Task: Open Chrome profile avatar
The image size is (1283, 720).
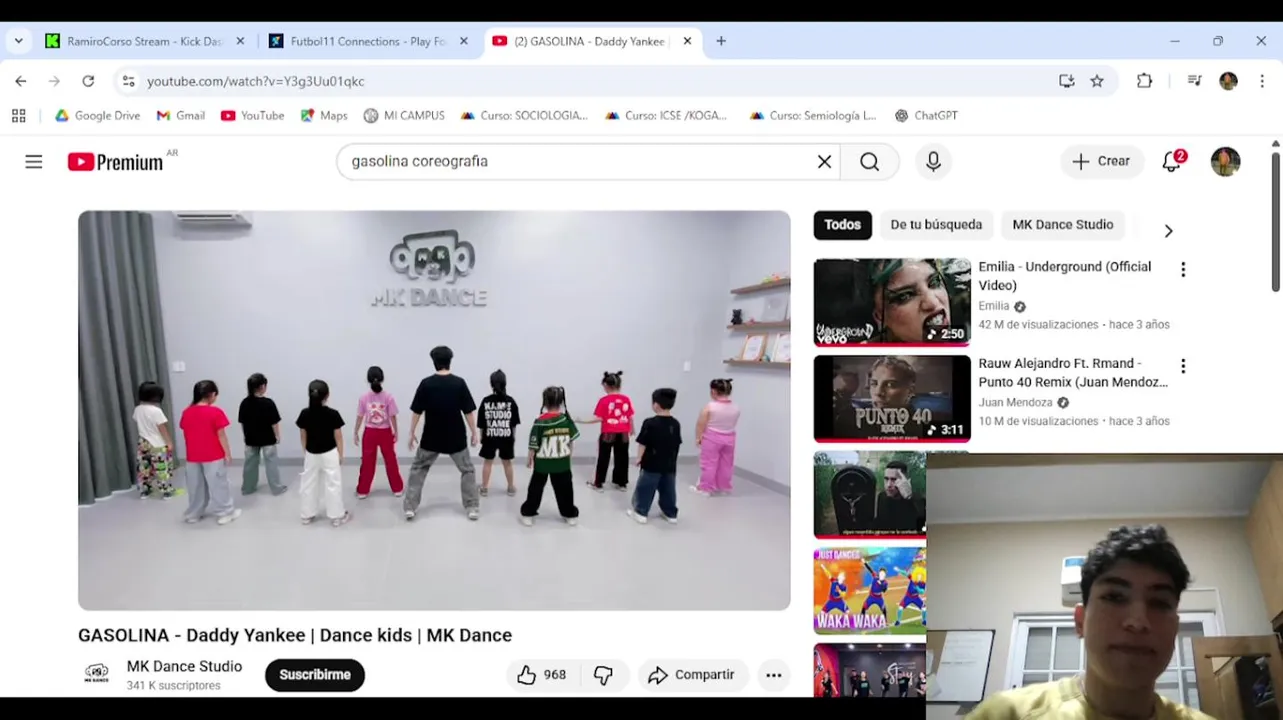Action: pos(1228,81)
